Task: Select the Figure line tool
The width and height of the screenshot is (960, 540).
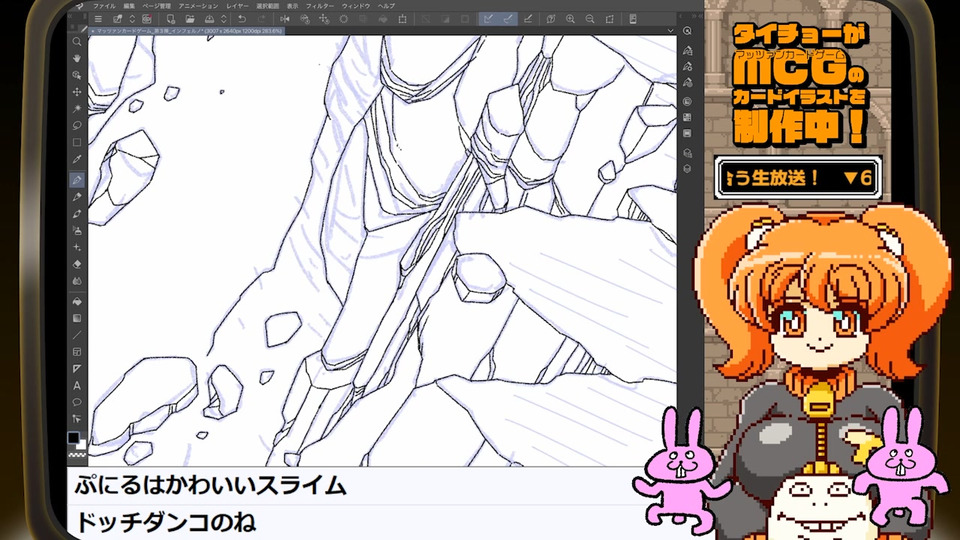Action: (x=77, y=336)
